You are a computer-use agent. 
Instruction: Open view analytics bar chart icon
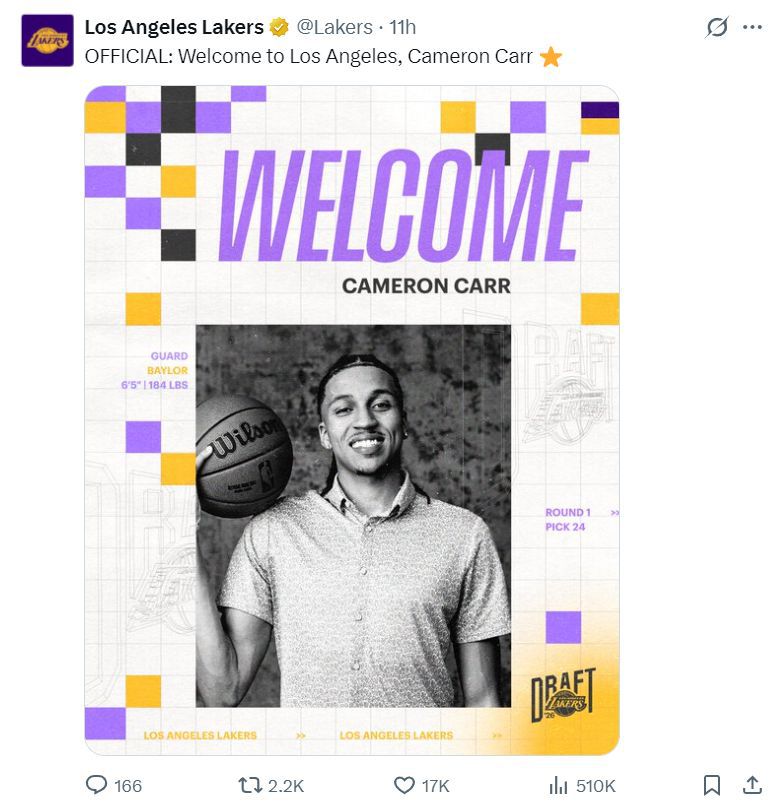558,785
